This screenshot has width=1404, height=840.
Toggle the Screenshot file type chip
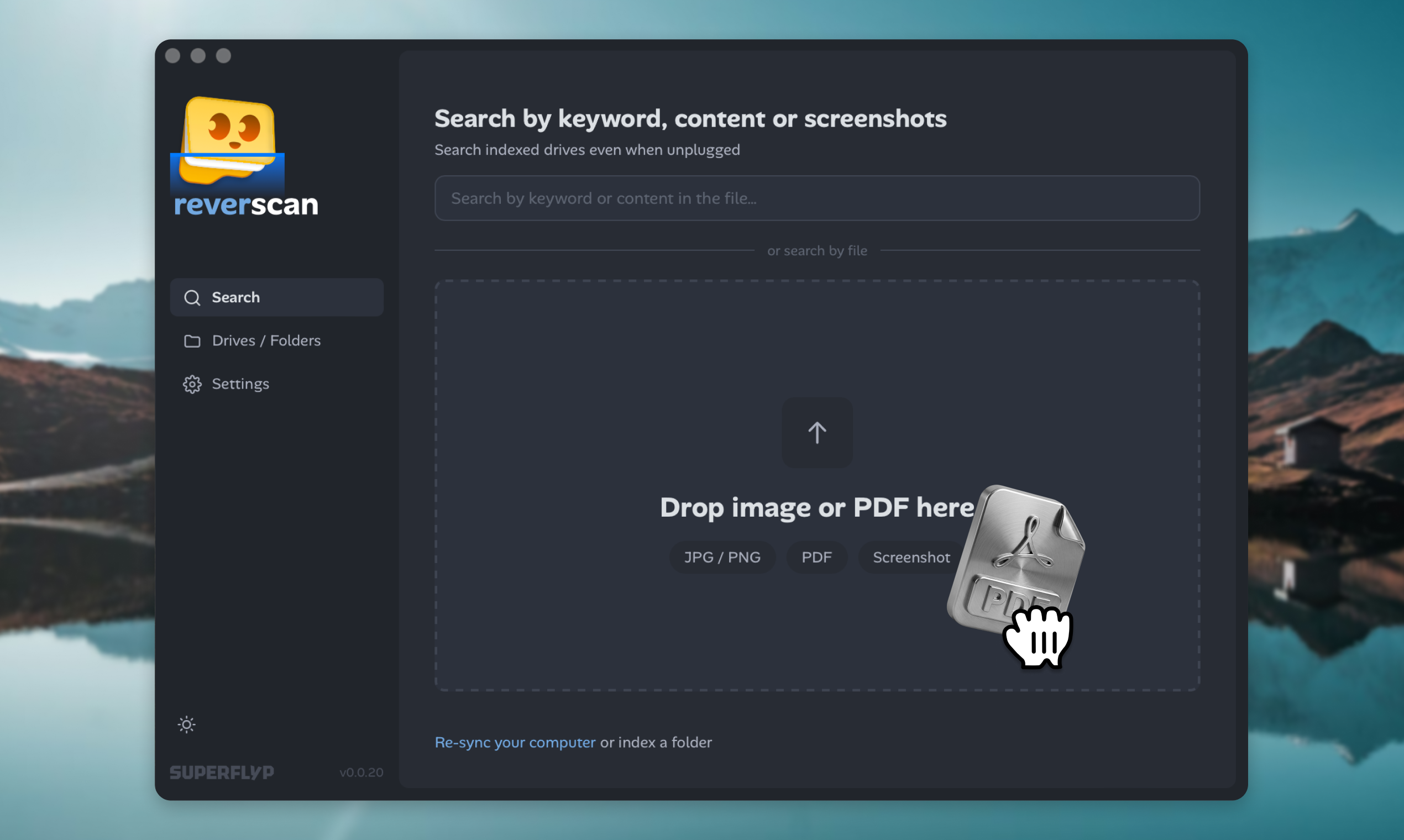910,557
